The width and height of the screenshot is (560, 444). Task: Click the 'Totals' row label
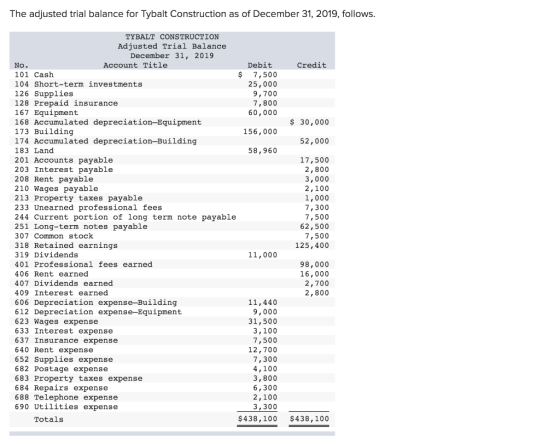click(x=49, y=419)
